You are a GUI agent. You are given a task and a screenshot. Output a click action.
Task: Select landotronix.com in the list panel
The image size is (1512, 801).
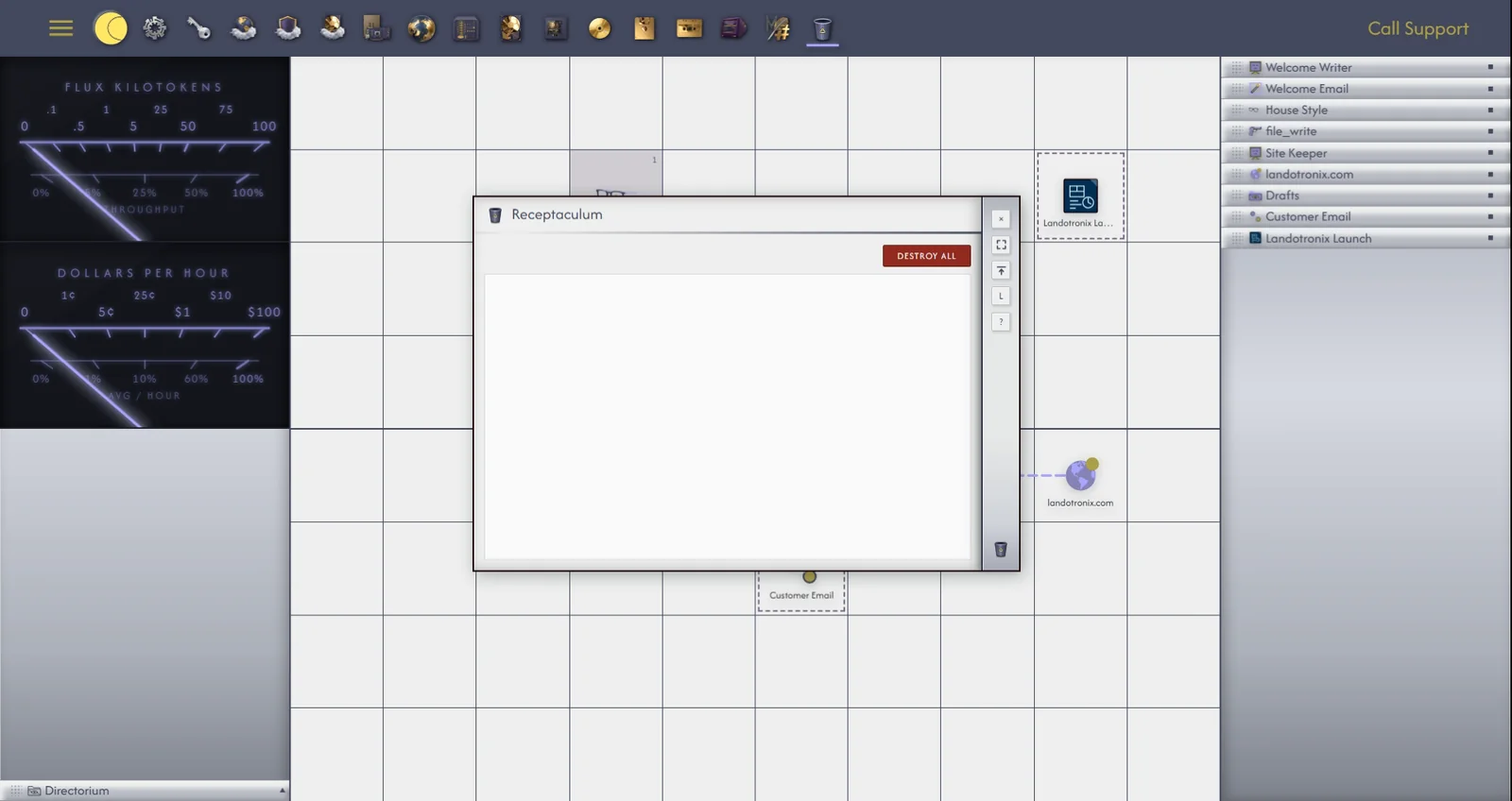(x=1366, y=174)
